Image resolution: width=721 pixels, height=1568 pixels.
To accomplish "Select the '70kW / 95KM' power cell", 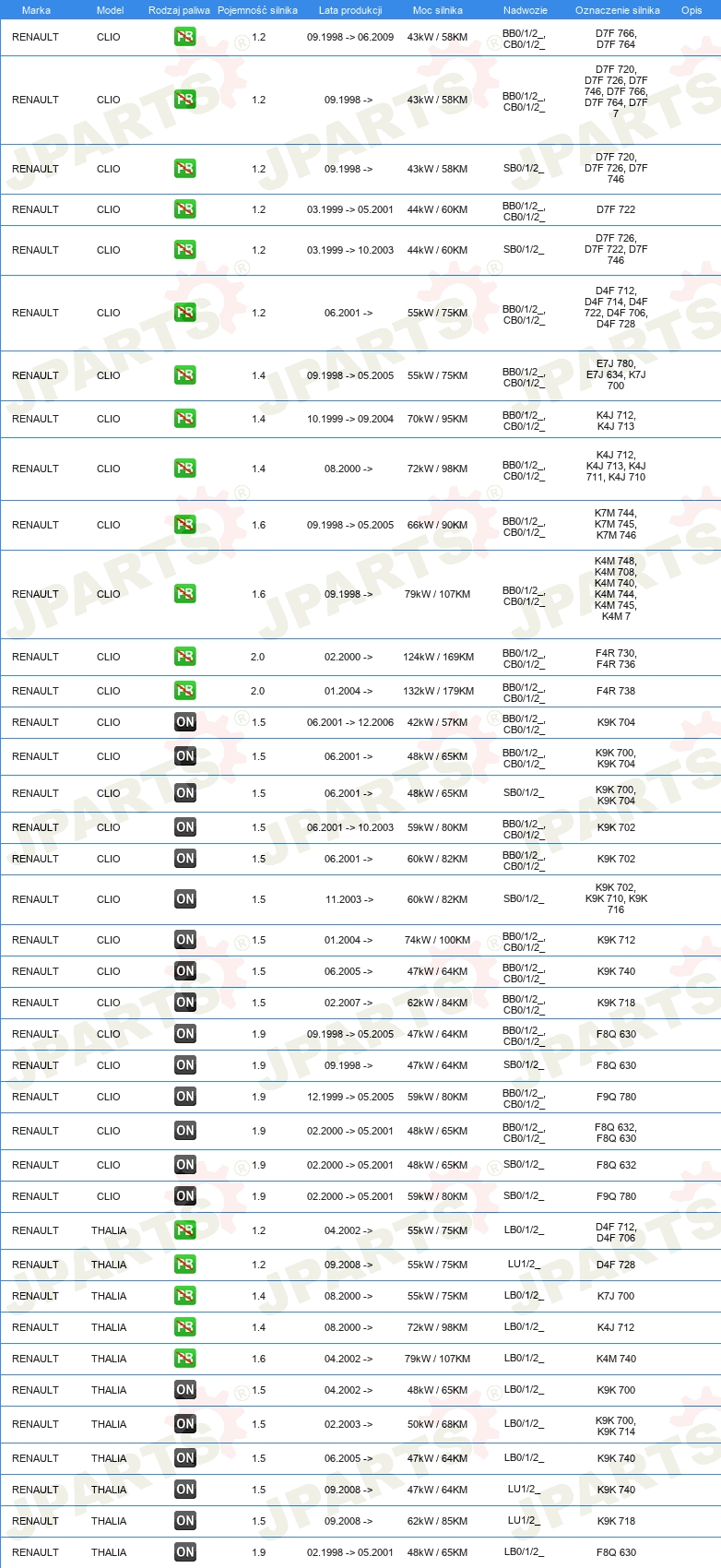I will 438,419.
